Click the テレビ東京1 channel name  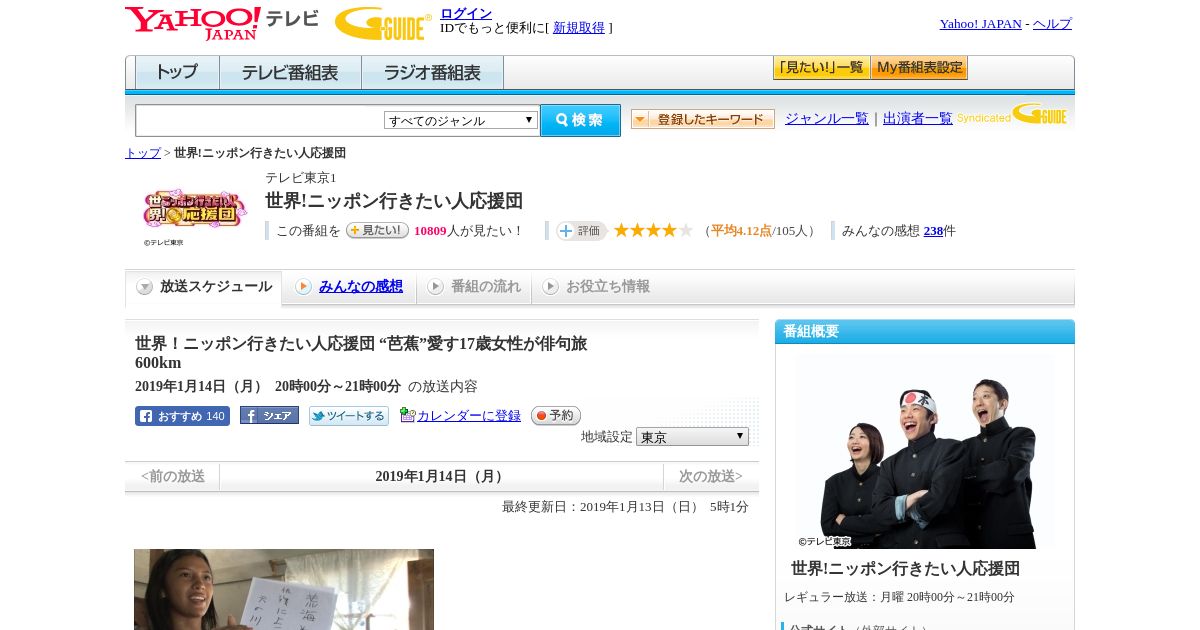301,177
